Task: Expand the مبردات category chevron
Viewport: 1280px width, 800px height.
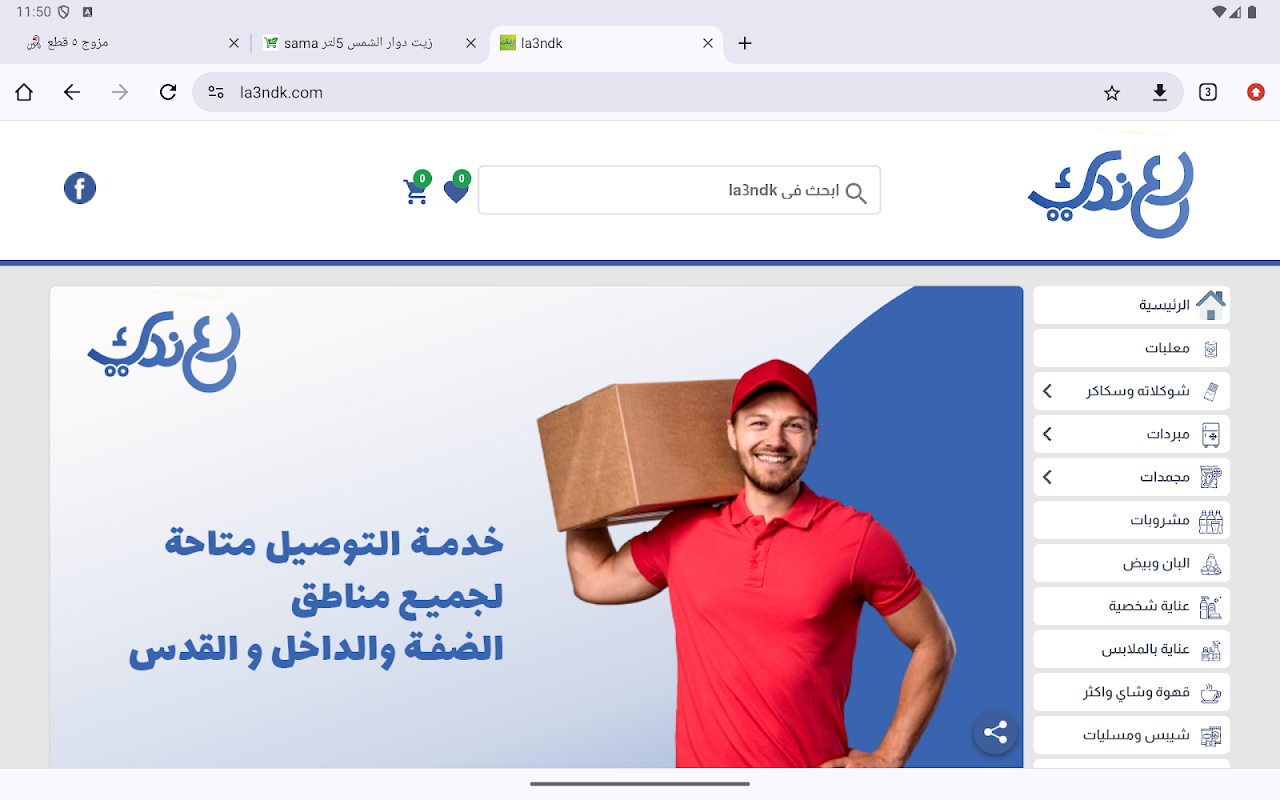Action: click(x=1047, y=434)
